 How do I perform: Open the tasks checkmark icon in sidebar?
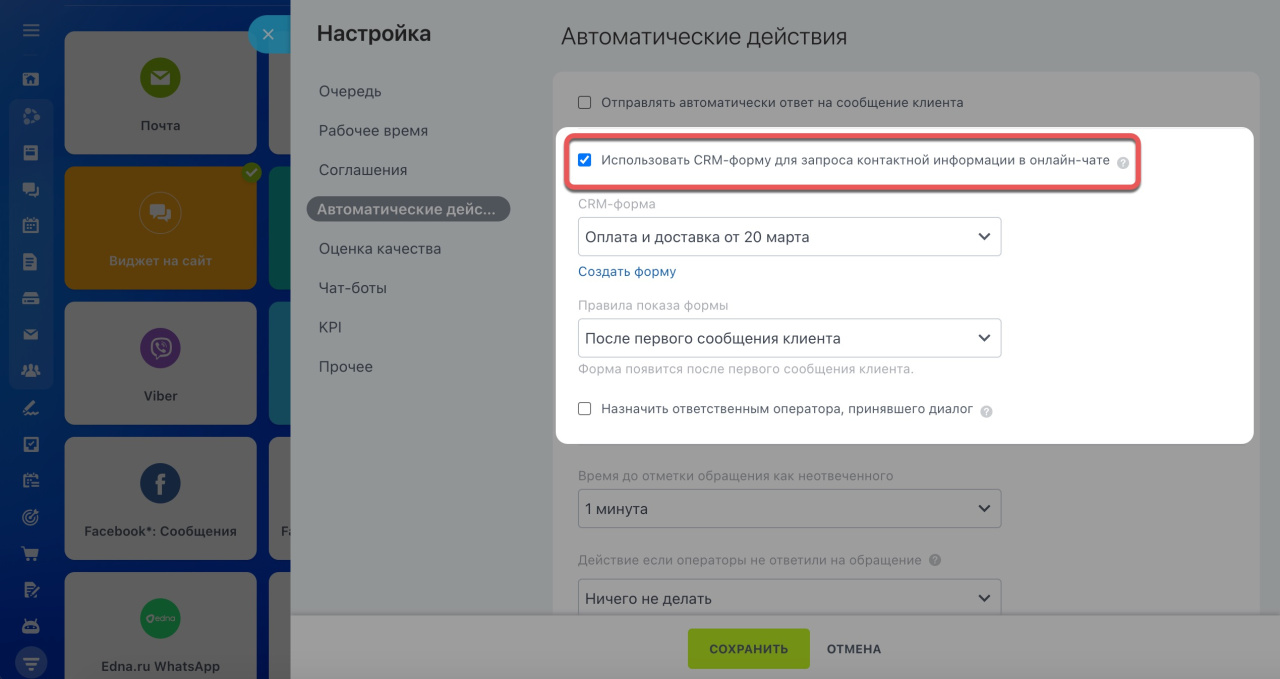(x=31, y=444)
